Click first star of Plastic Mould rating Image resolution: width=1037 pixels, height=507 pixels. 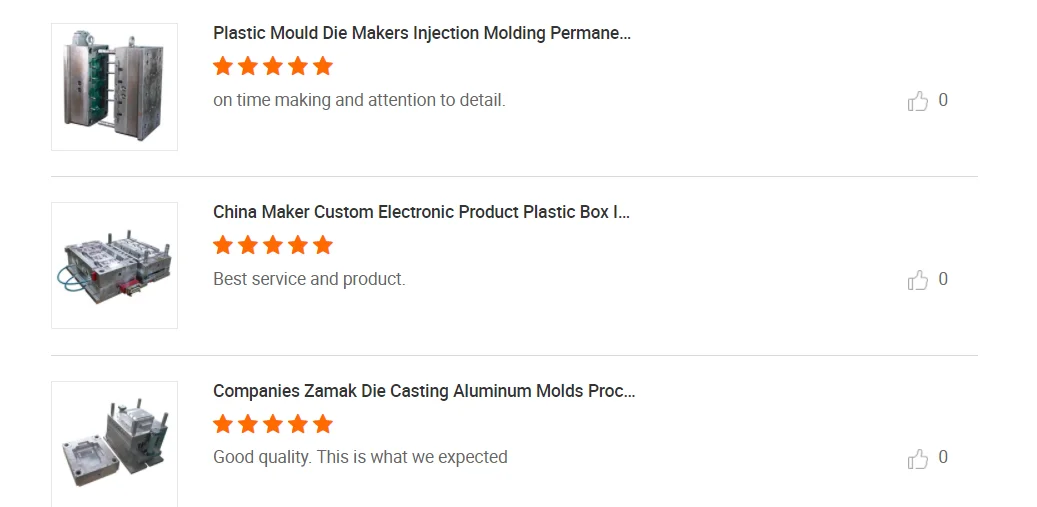(223, 66)
